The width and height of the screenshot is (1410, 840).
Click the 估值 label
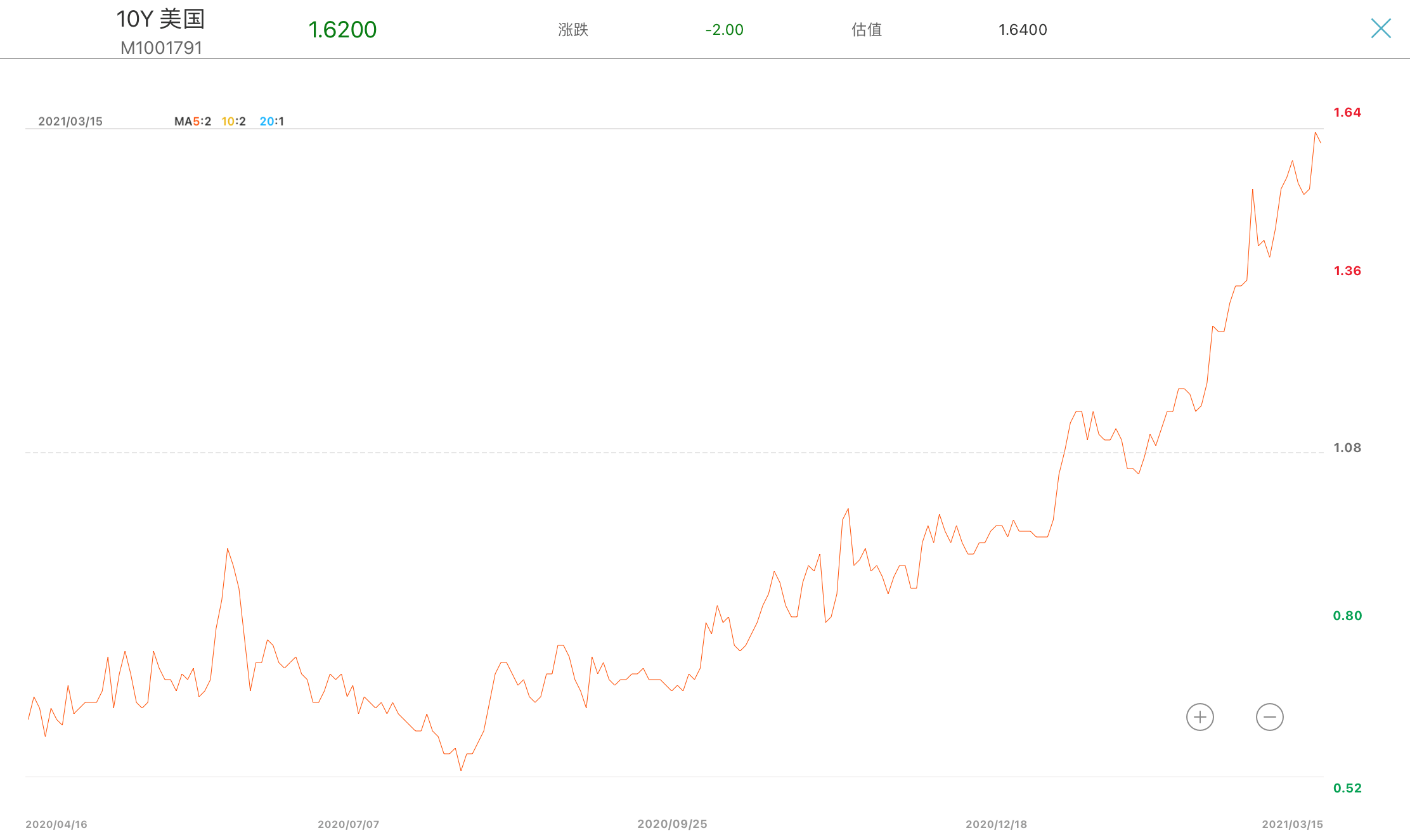tap(867, 30)
